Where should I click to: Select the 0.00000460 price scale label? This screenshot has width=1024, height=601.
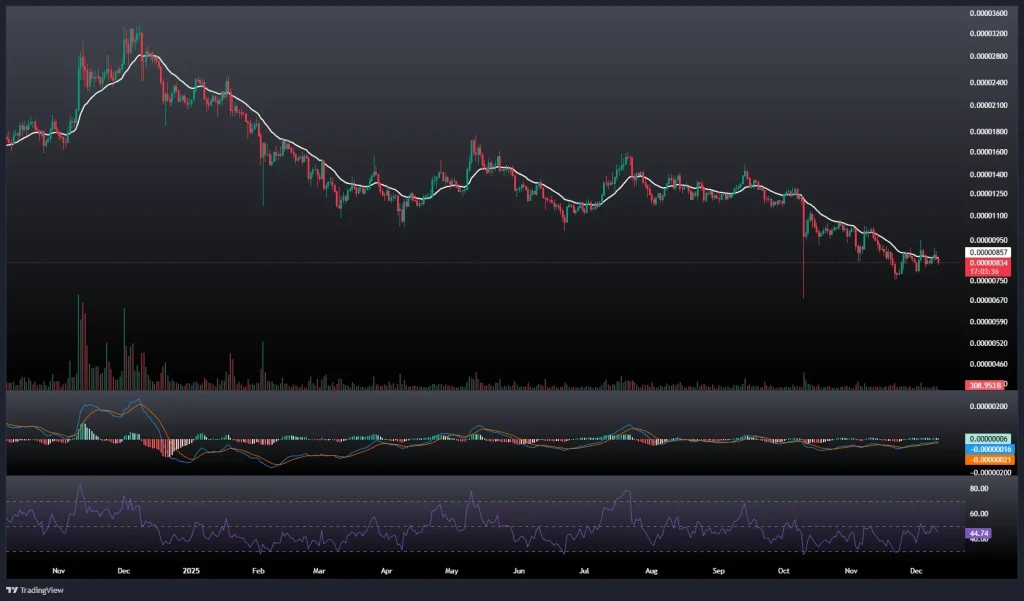point(988,364)
